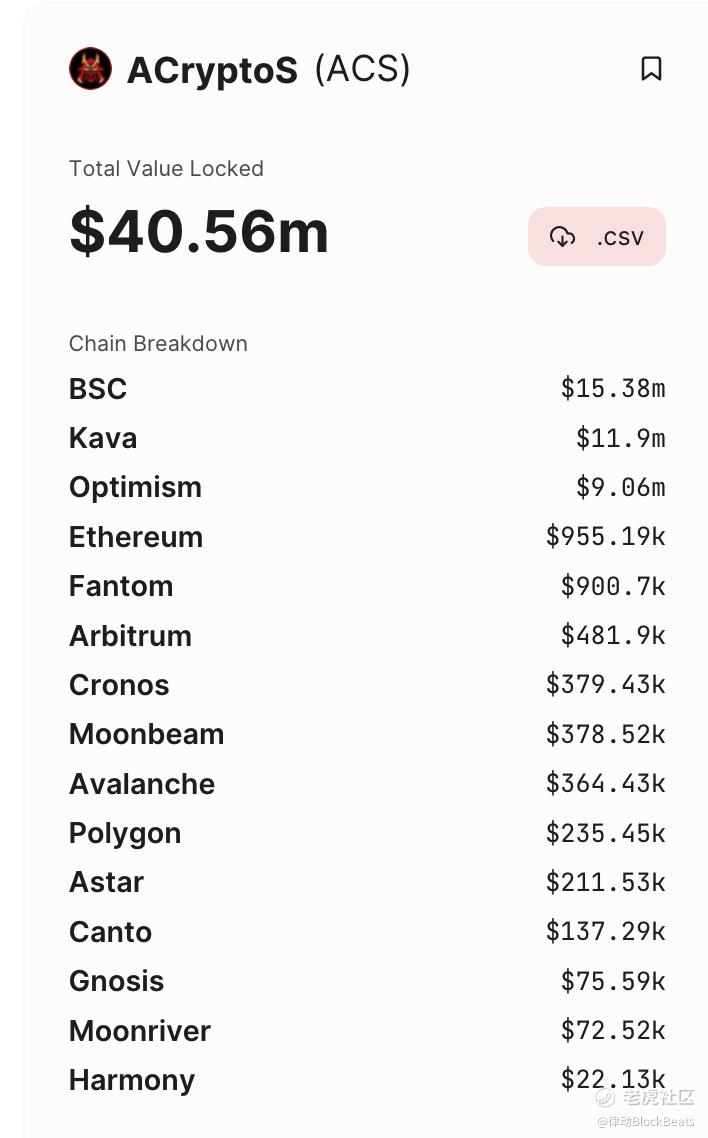The width and height of the screenshot is (708, 1138).
Task: Click the ACryptoS protocol title
Action: pyautogui.click(x=212, y=70)
